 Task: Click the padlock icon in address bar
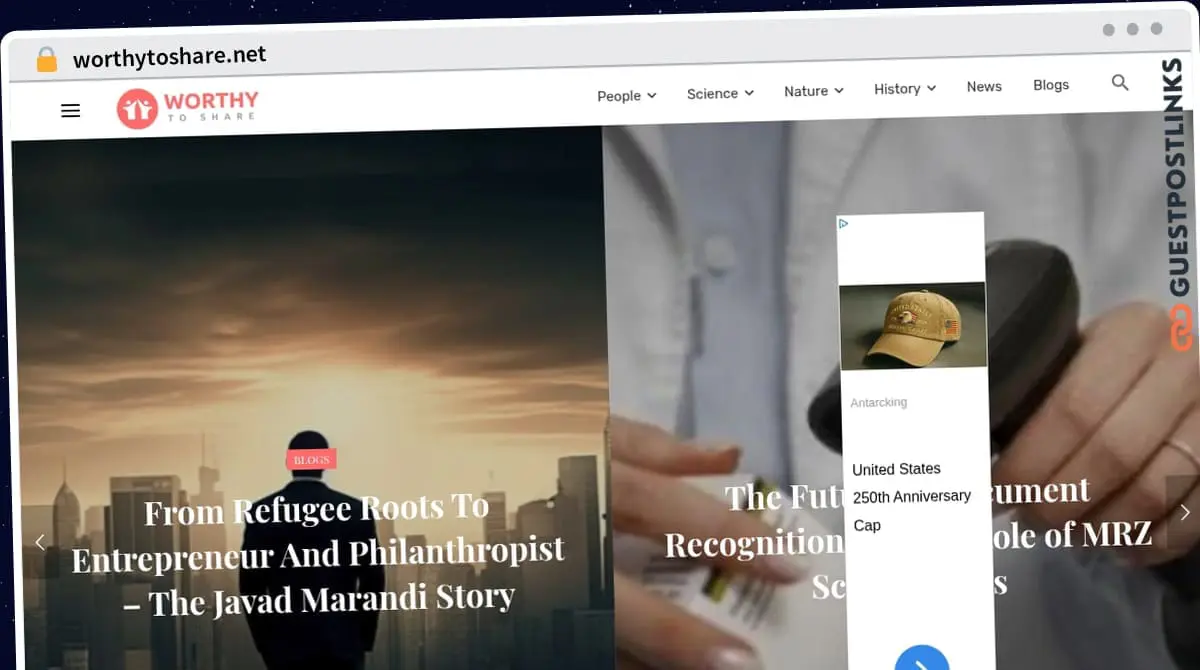pos(47,60)
